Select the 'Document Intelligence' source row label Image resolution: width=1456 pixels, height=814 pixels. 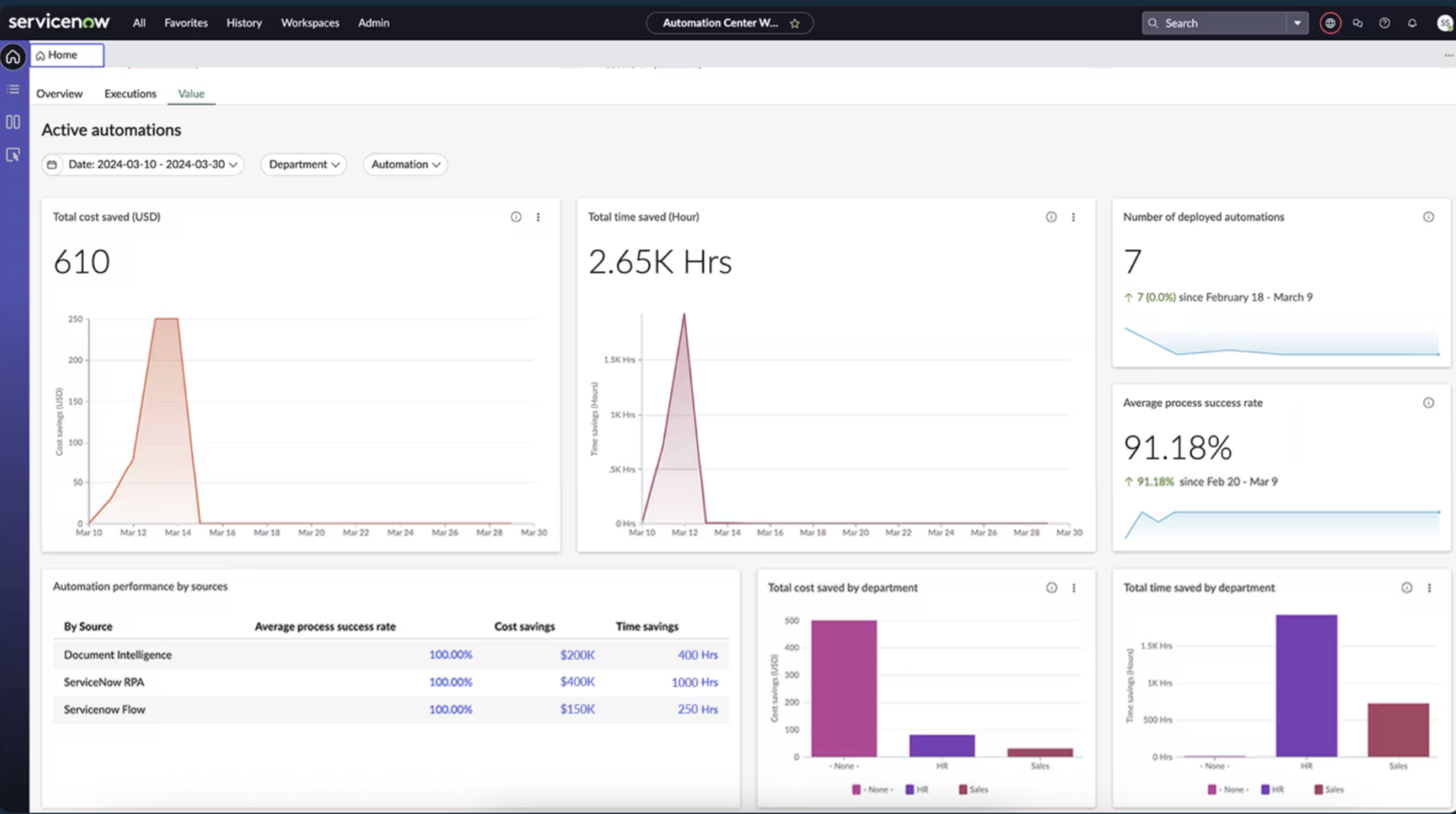click(118, 655)
